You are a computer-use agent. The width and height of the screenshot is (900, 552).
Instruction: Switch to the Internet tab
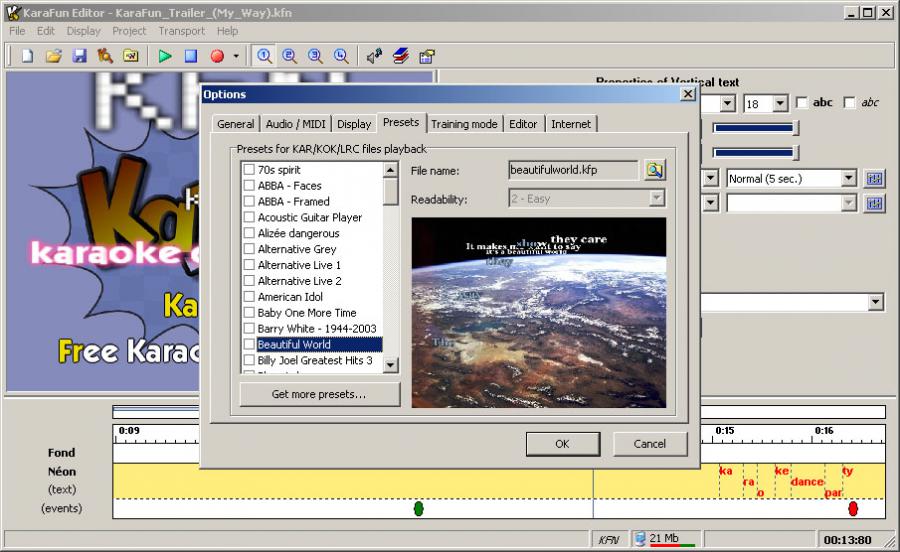tap(571, 124)
